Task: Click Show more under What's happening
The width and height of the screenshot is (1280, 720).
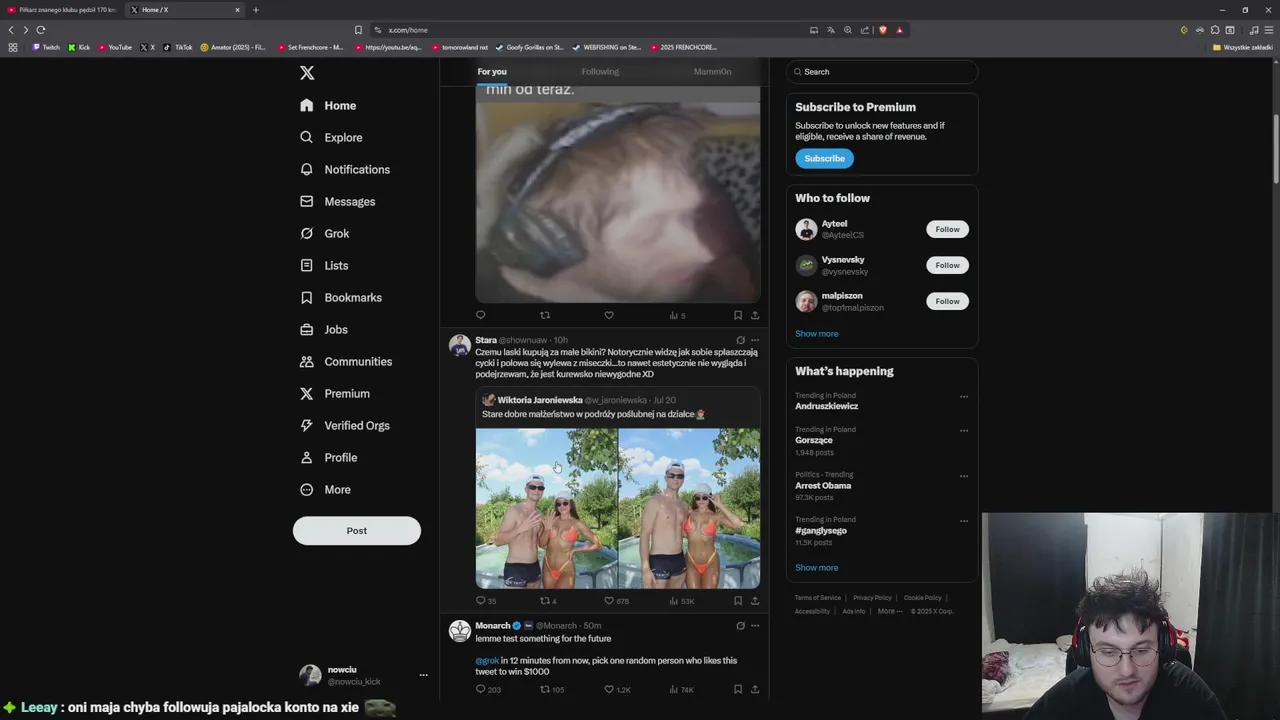Action: click(x=817, y=568)
